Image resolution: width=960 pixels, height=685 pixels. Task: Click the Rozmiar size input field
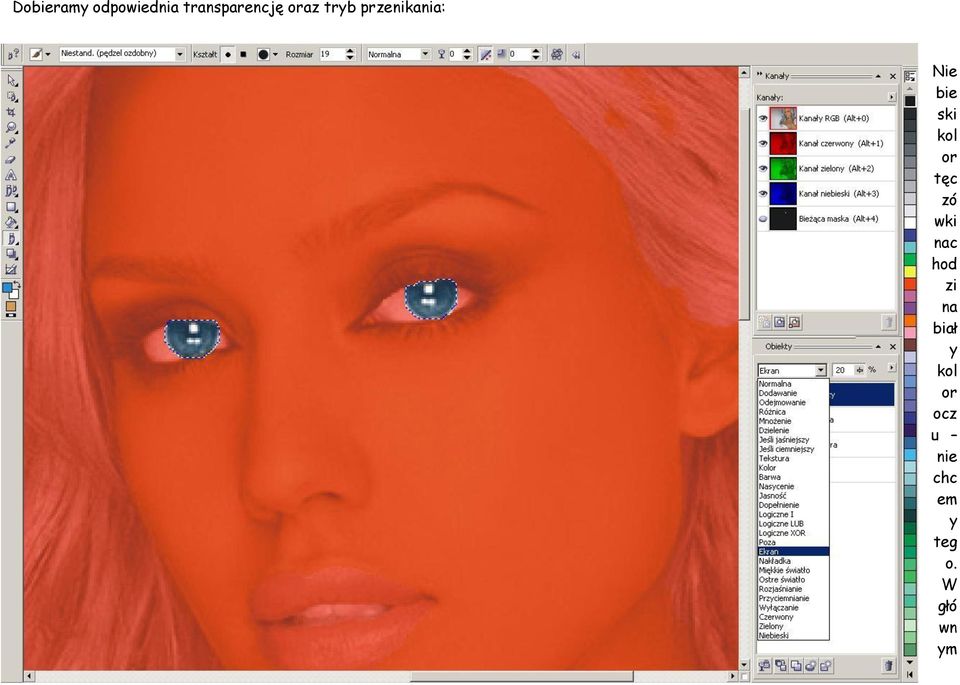332,54
